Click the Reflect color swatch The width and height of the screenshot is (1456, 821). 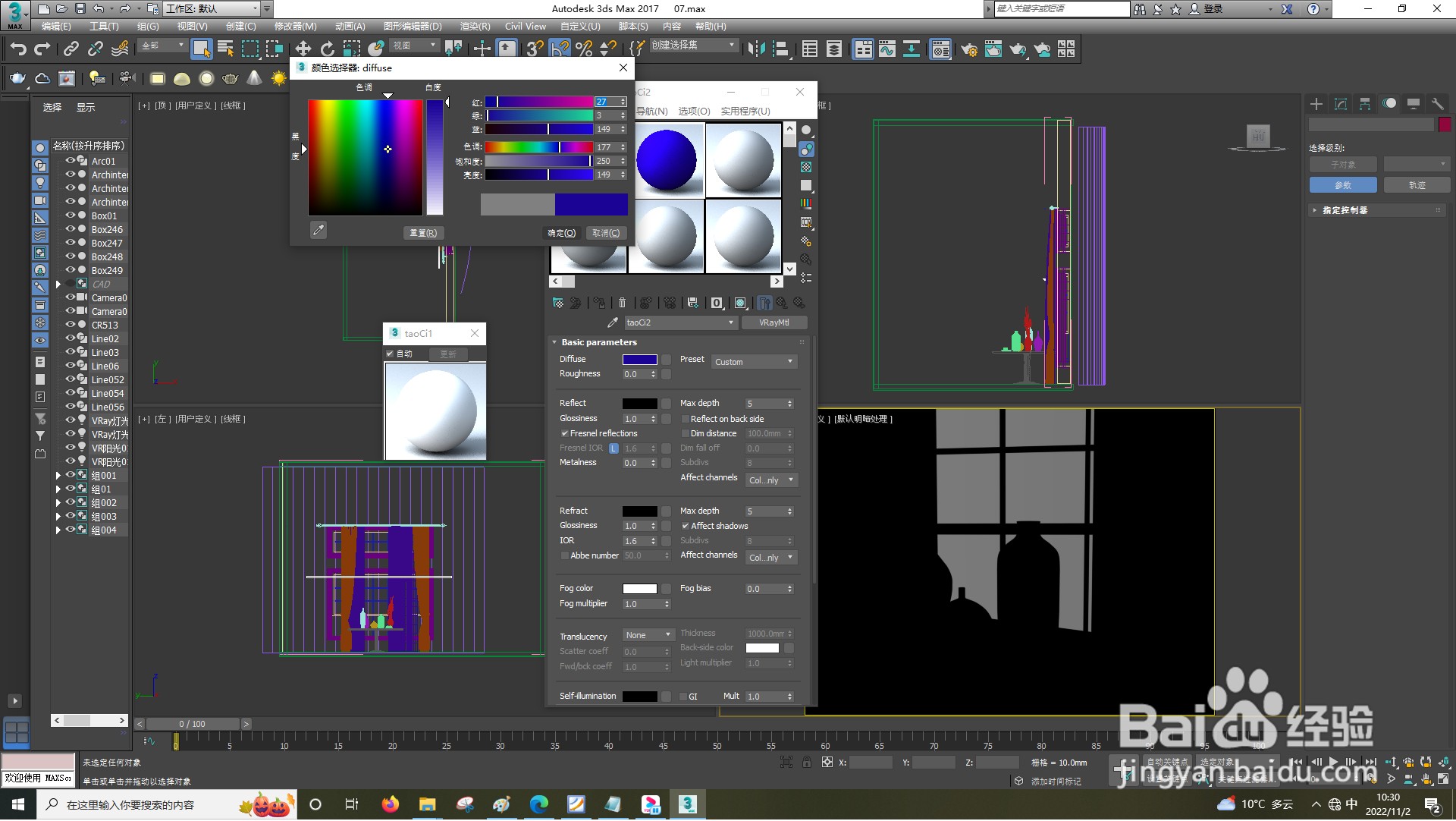[639, 404]
